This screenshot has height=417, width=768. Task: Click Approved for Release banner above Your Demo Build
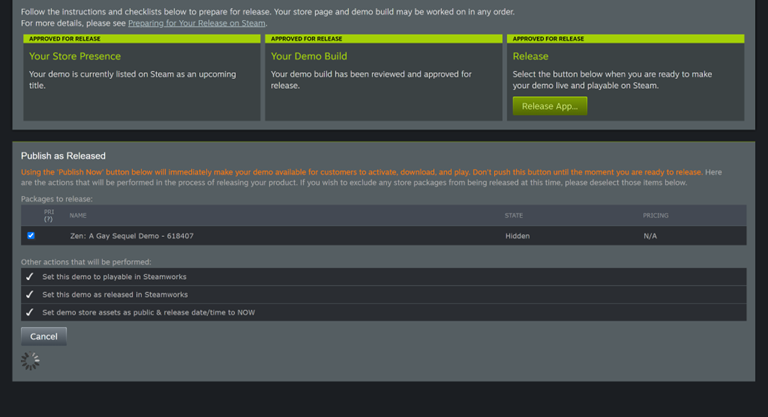coord(302,39)
